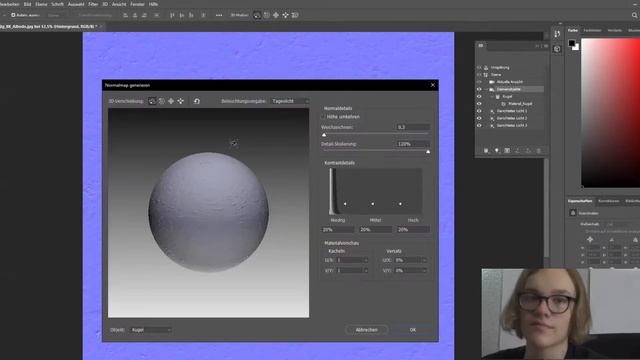Toggle visibility of Aktuelle Ansicht row
The image size is (640, 360).
coord(479,82)
